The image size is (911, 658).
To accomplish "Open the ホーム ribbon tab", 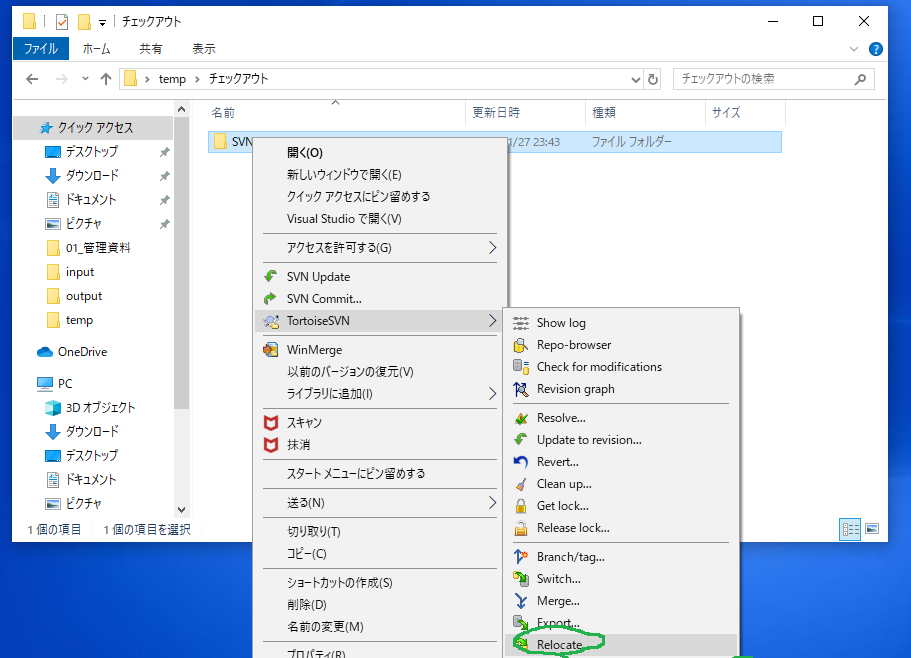I will pos(96,49).
